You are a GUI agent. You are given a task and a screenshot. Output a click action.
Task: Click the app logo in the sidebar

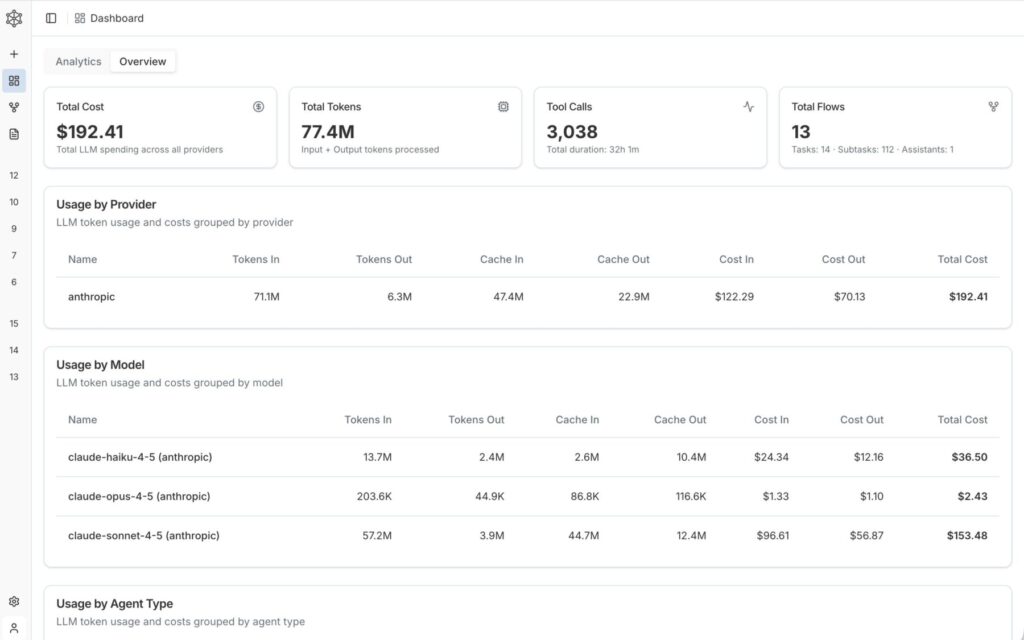pyautogui.click(x=14, y=18)
